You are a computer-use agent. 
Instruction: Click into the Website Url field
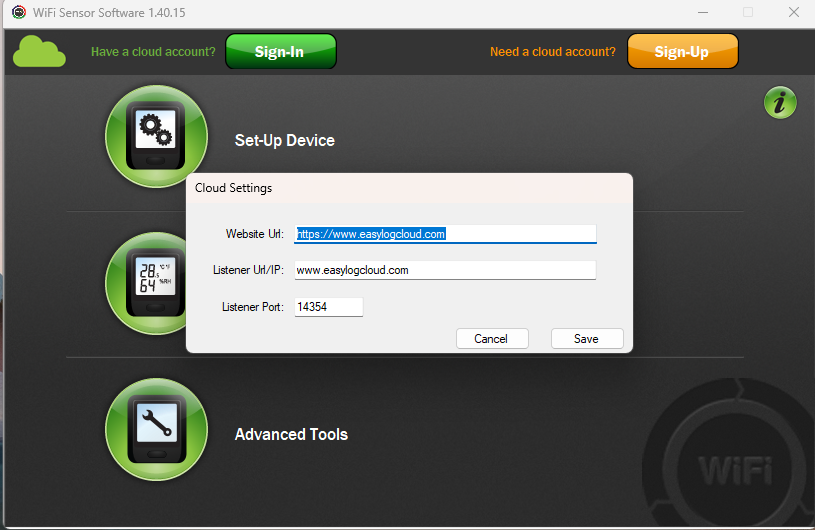click(445, 234)
